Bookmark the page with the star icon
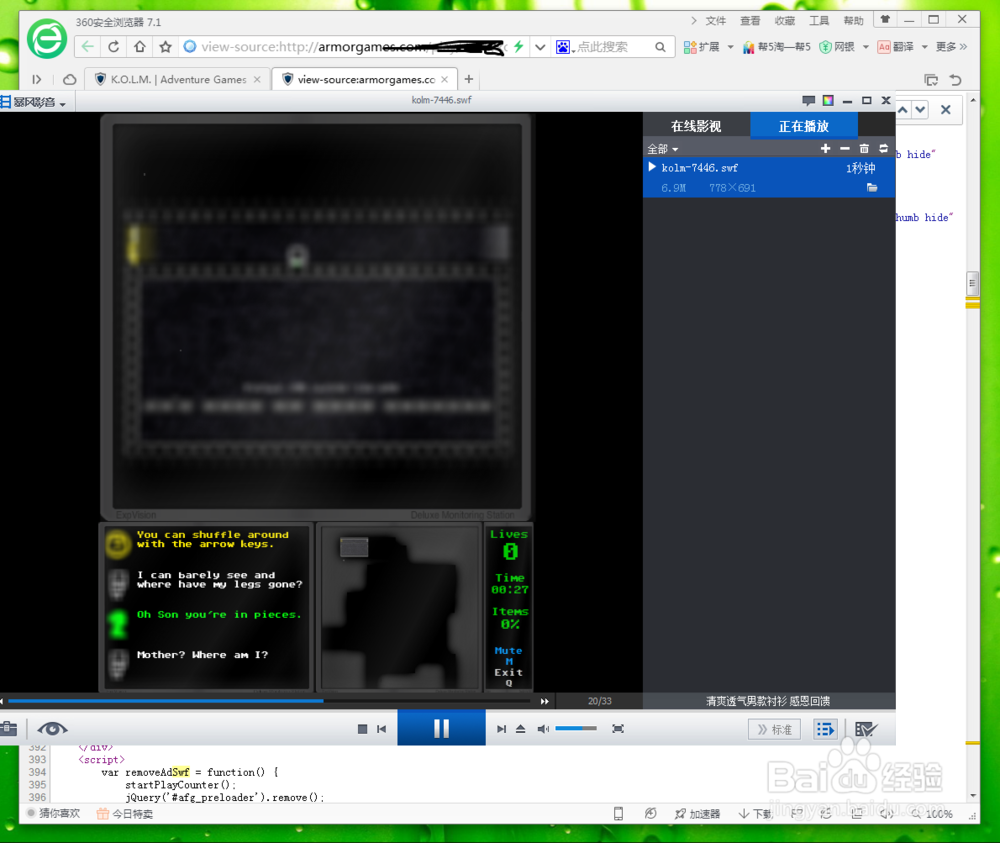This screenshot has height=843, width=1000. [x=165, y=47]
